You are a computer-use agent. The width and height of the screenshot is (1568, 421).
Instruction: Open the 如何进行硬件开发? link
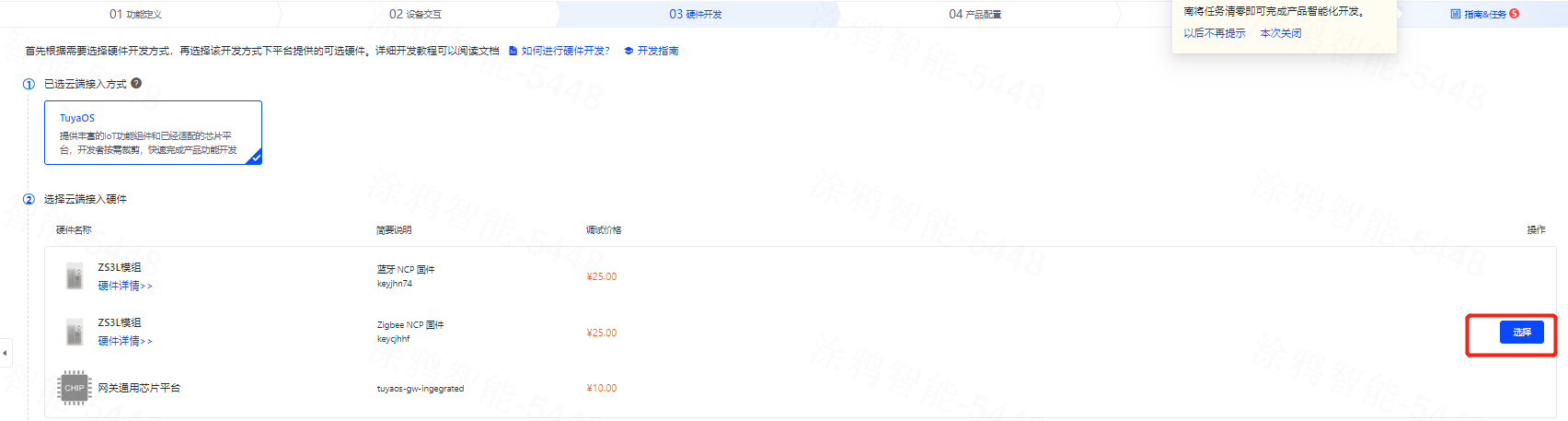point(566,51)
